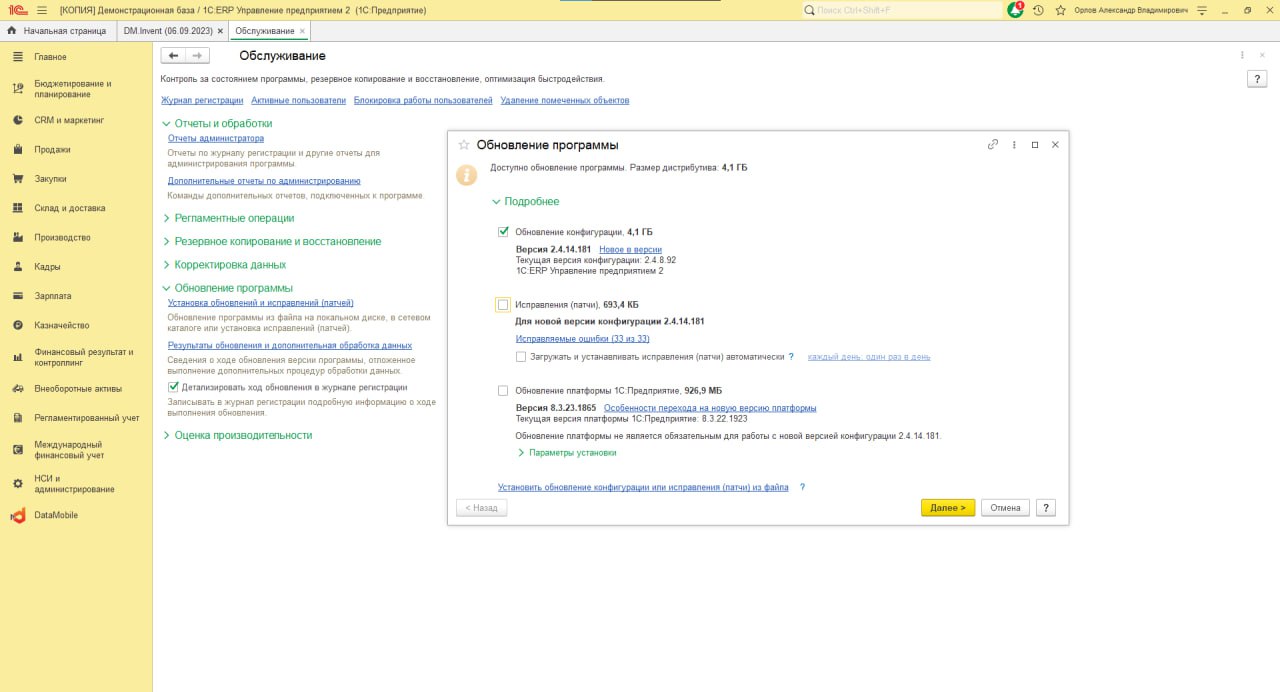This screenshot has height=692, width=1280.
Task: Add update dialog to favorites star
Action: coord(463,145)
